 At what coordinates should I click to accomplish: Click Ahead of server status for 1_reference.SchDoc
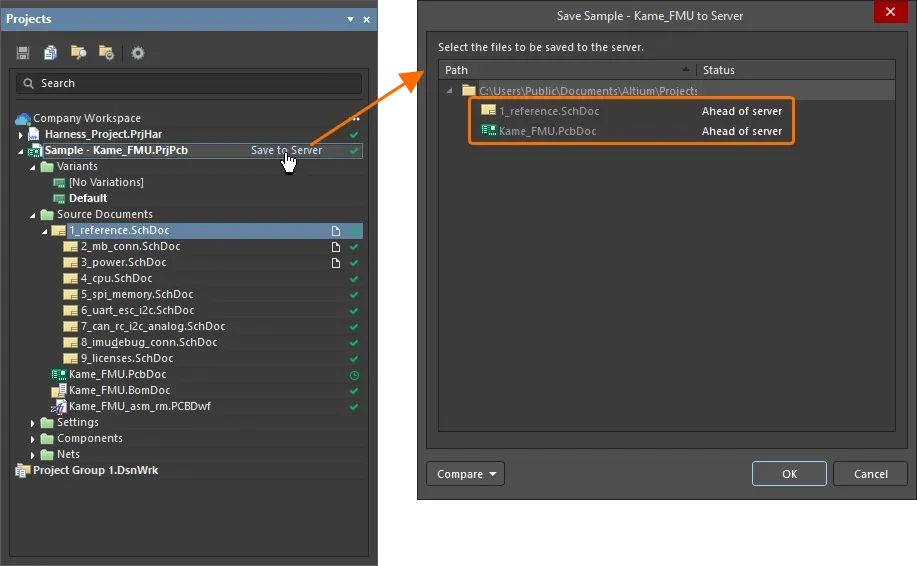click(742, 111)
